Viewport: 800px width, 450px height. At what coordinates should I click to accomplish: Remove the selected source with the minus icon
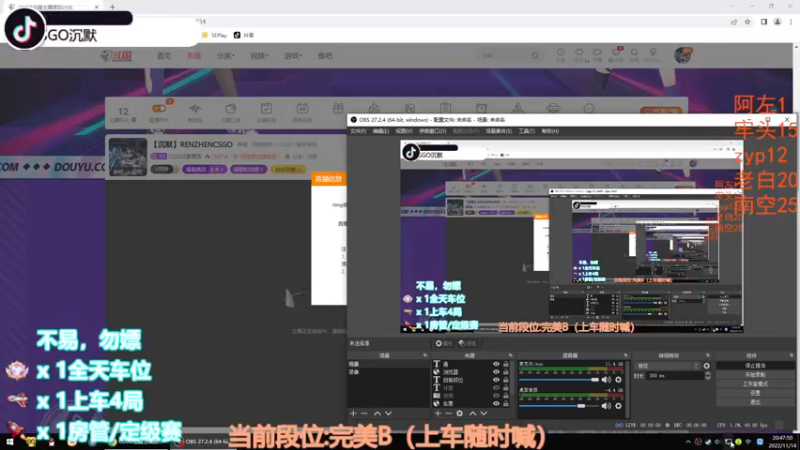tap(448, 413)
